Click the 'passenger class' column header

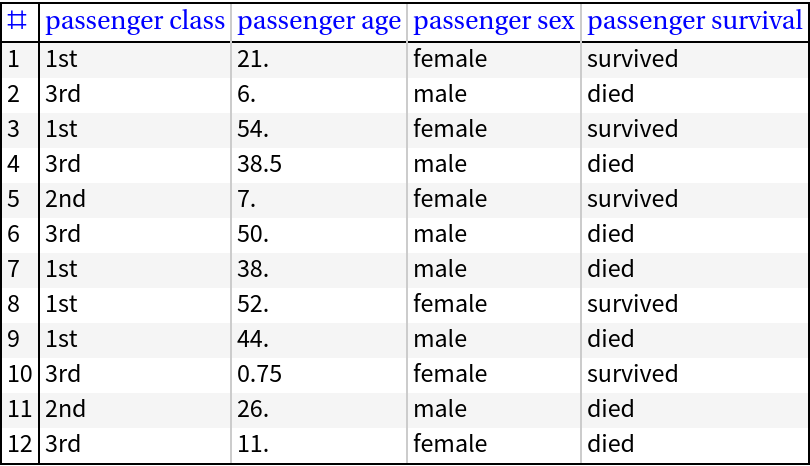click(135, 21)
